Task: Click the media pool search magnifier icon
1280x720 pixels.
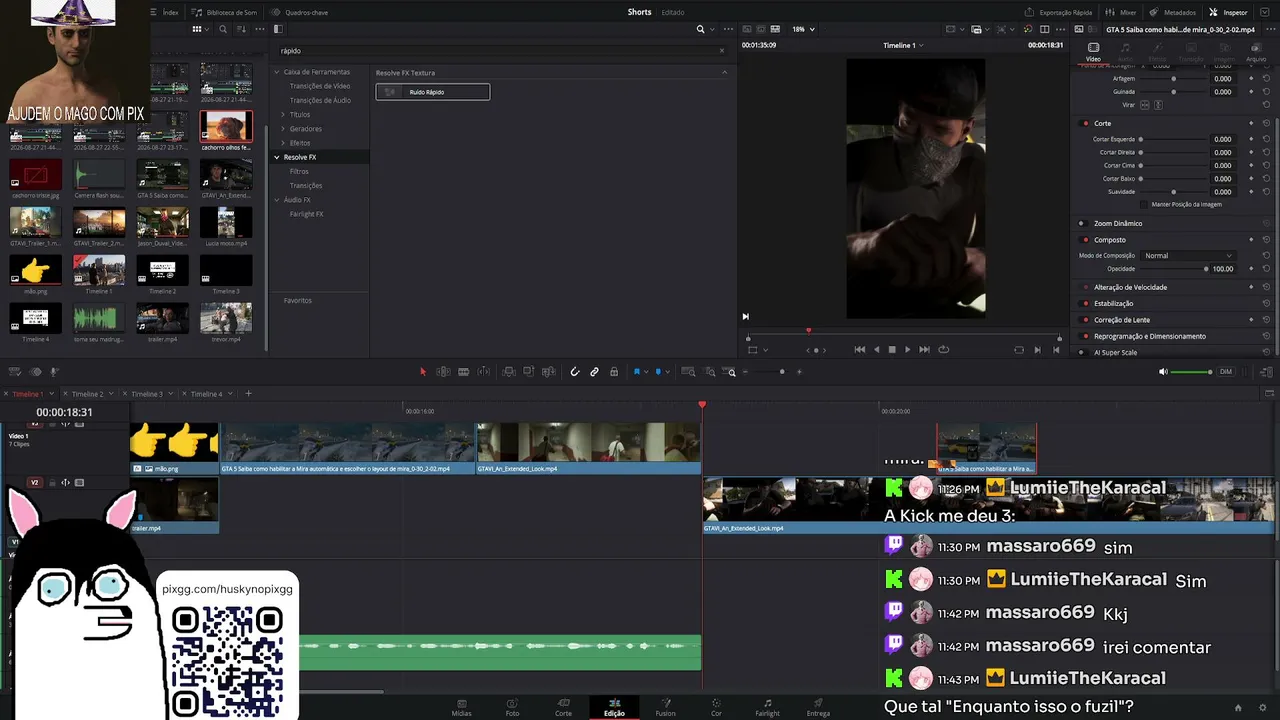Action: (x=223, y=29)
